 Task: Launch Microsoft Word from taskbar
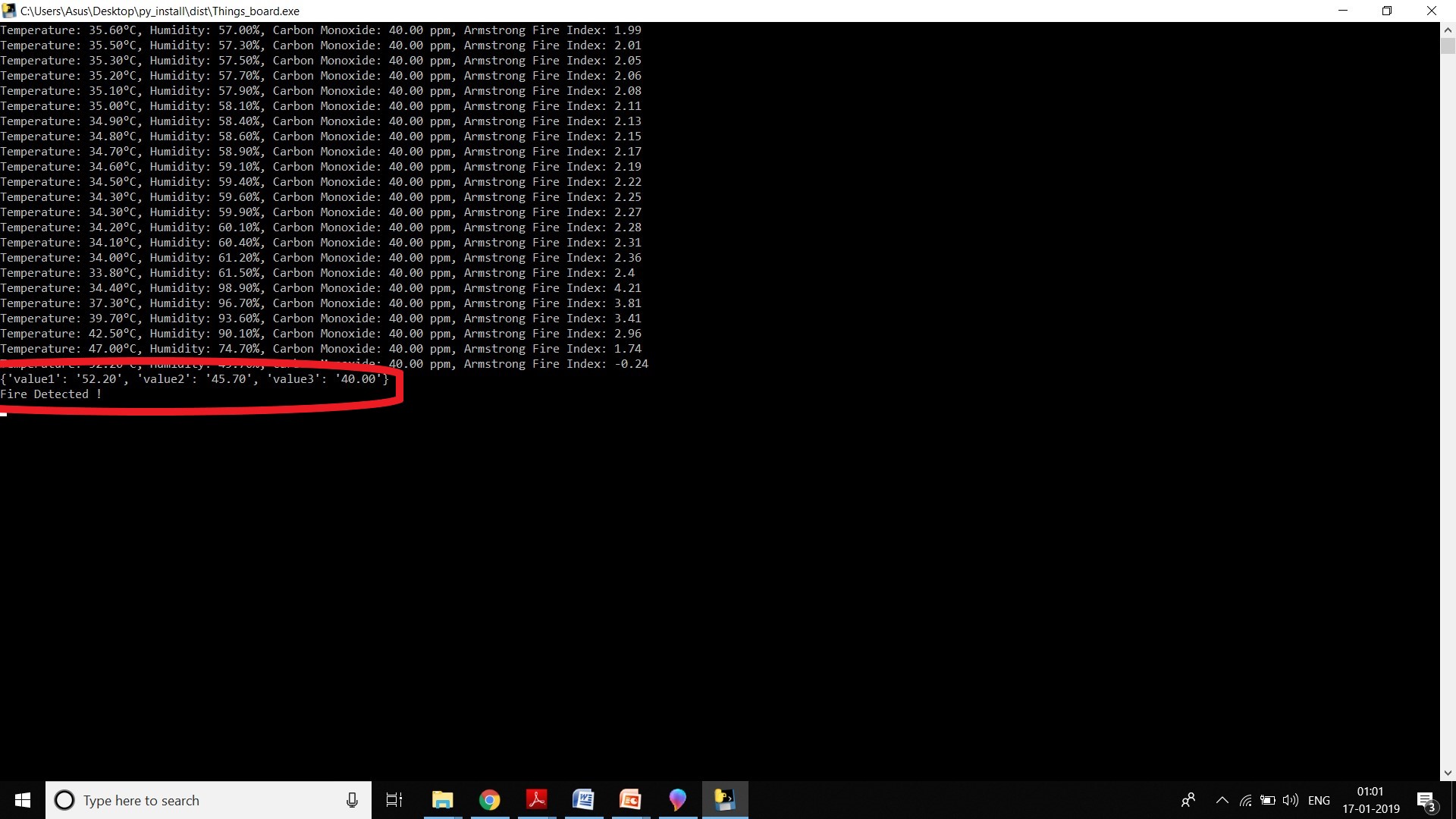(x=582, y=800)
